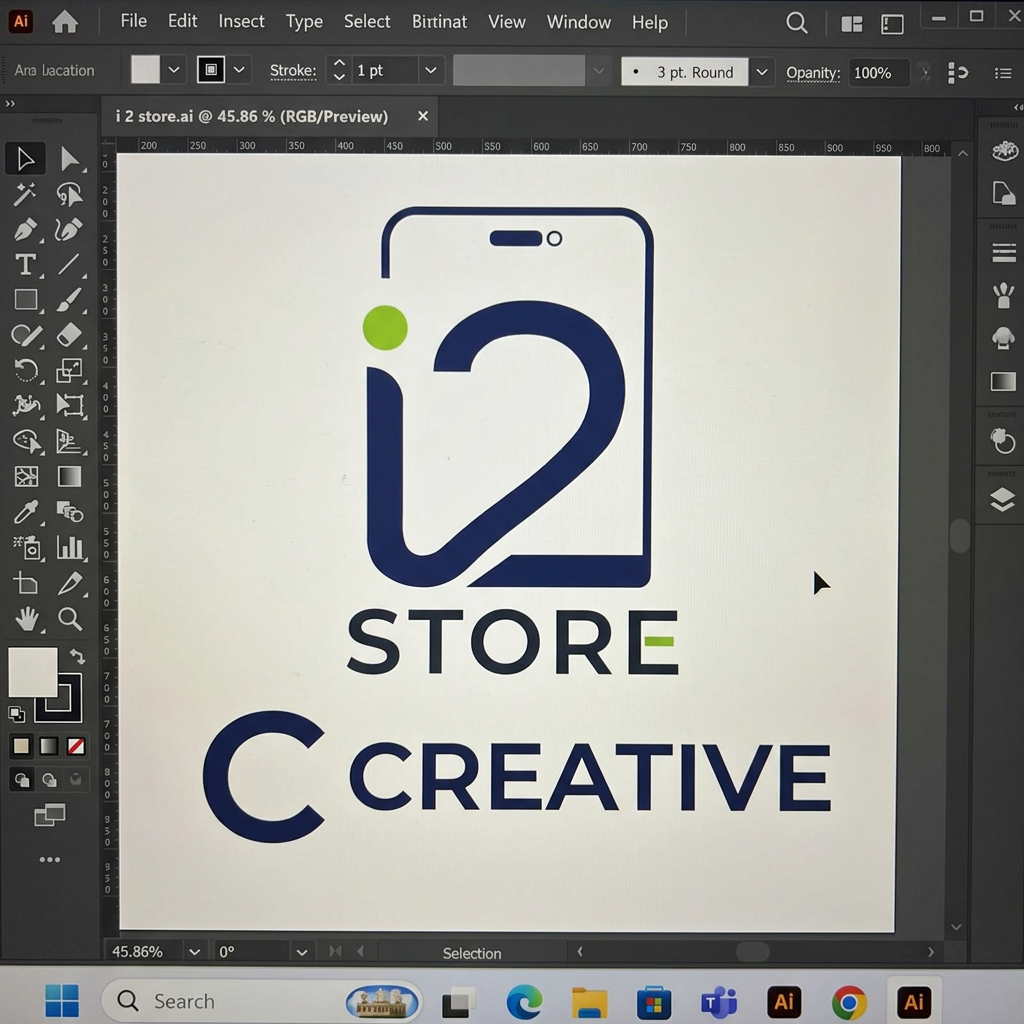Open Arrange Documents layout button
This screenshot has height=1024, width=1024.
click(x=852, y=25)
